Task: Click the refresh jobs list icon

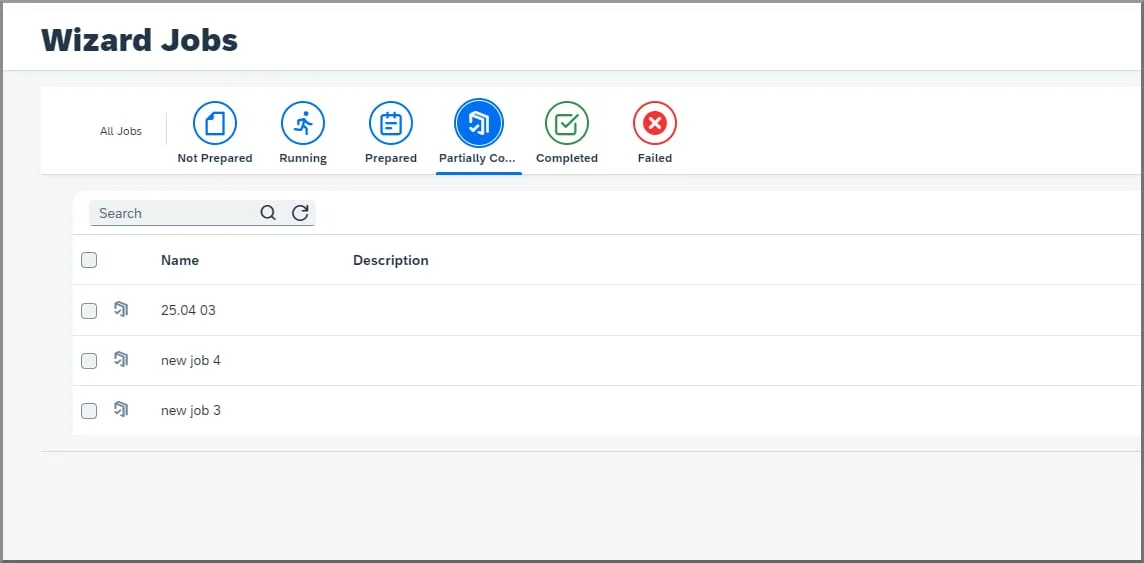Action: pos(300,213)
